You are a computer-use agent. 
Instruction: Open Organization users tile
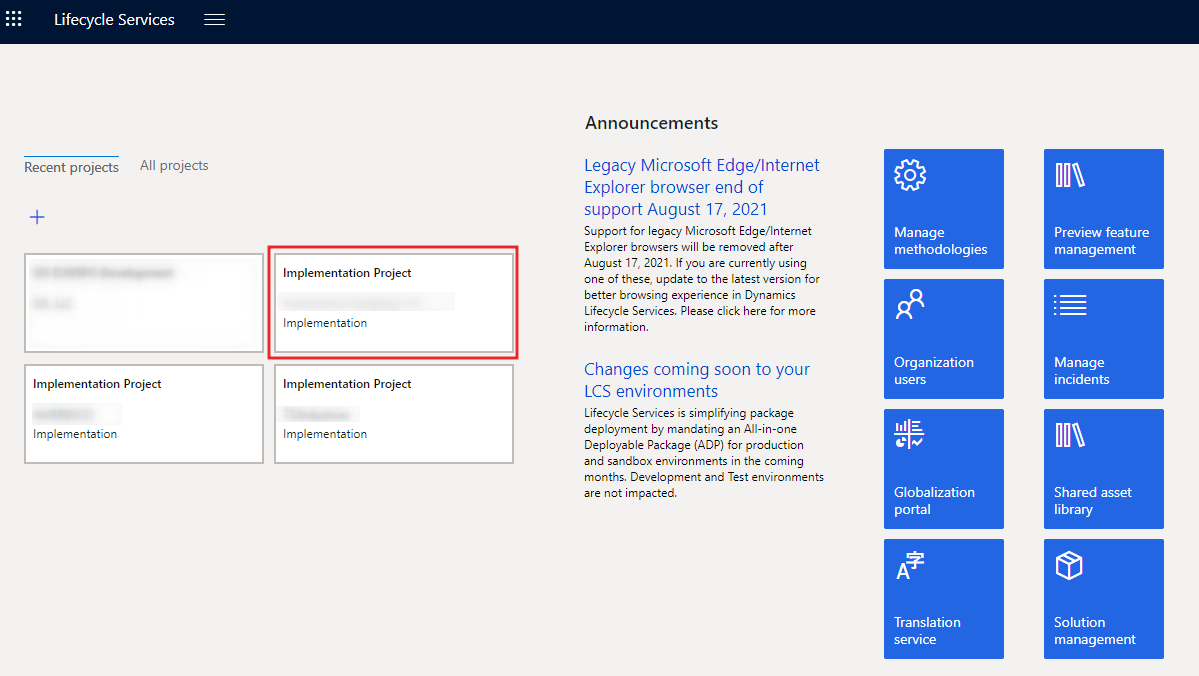pyautogui.click(x=943, y=339)
